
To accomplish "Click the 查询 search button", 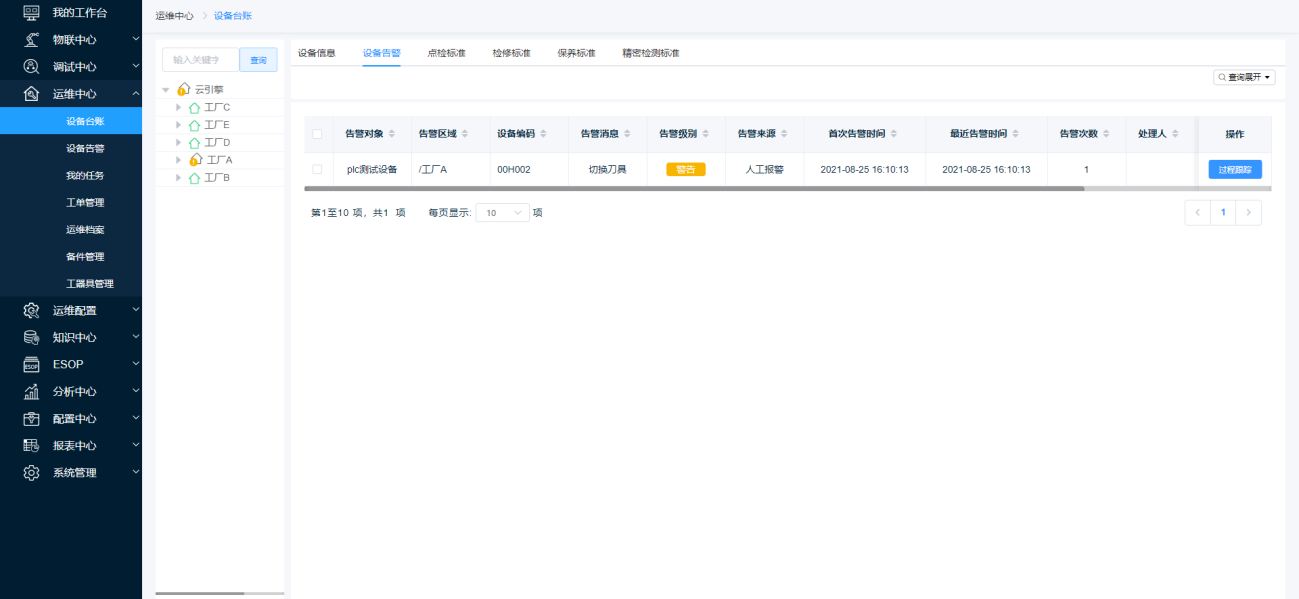I will tap(258, 60).
